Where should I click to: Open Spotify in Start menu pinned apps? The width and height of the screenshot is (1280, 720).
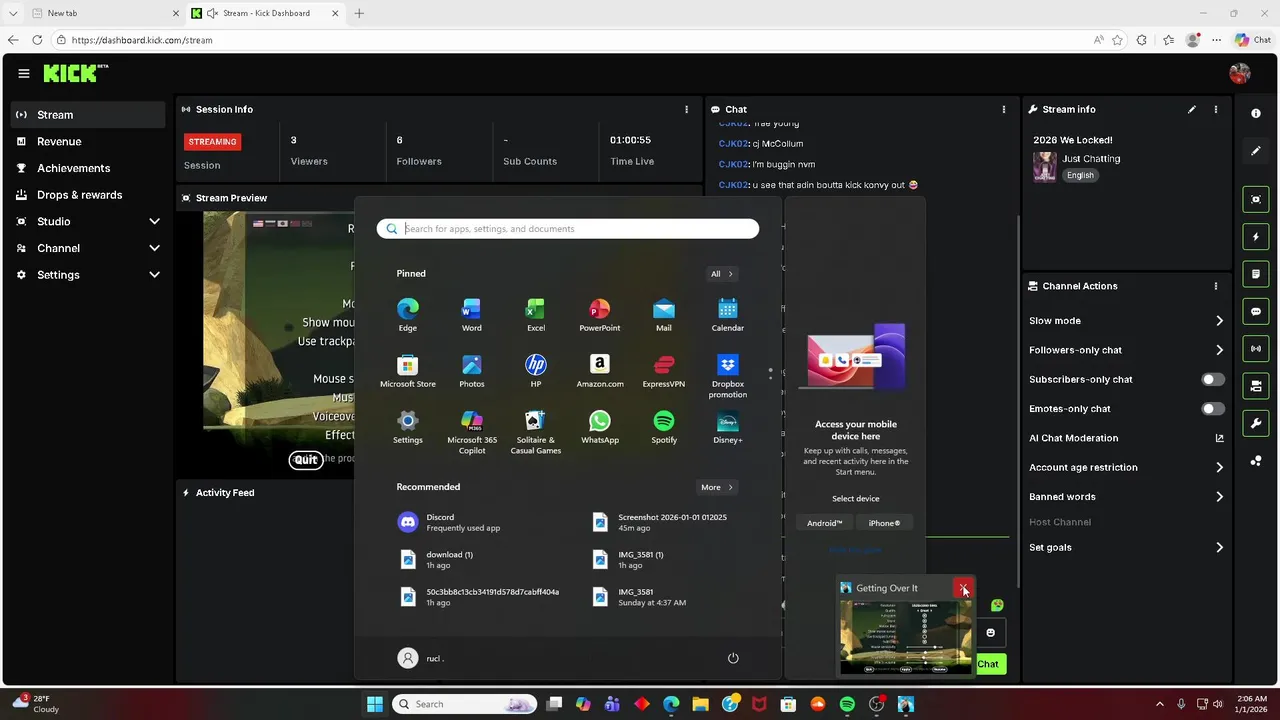(x=664, y=426)
